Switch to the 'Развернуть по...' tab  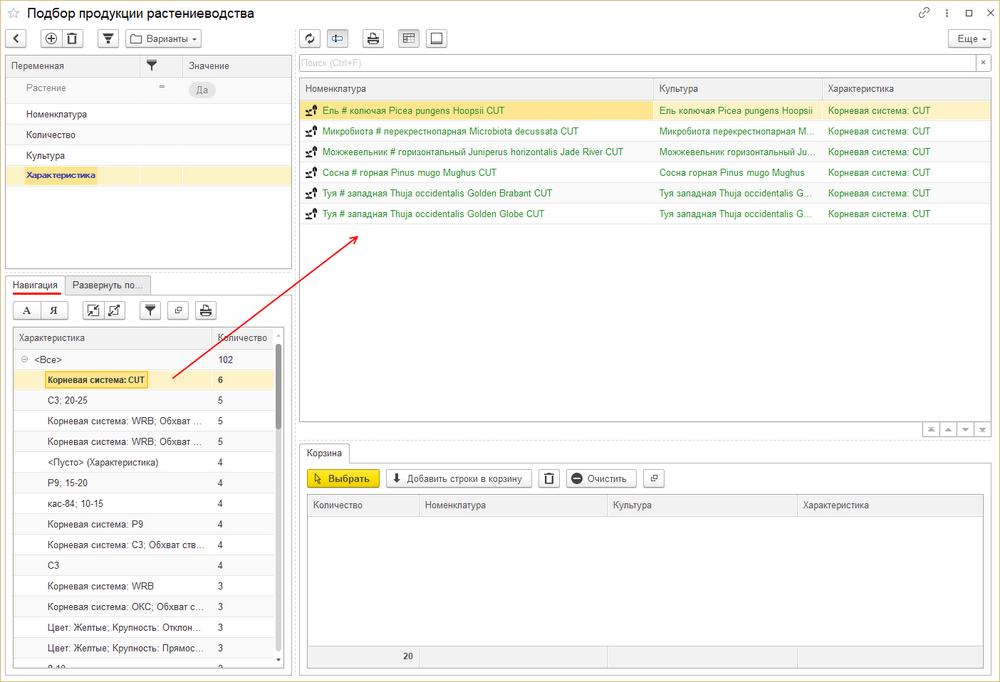110,285
